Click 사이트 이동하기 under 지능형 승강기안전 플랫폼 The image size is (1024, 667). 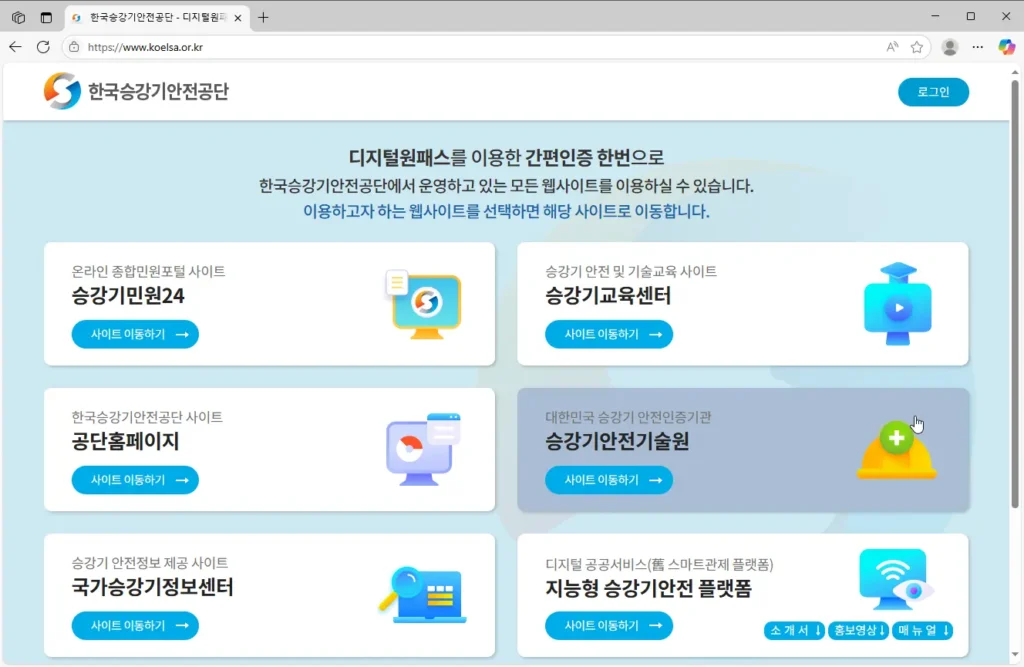(609, 626)
